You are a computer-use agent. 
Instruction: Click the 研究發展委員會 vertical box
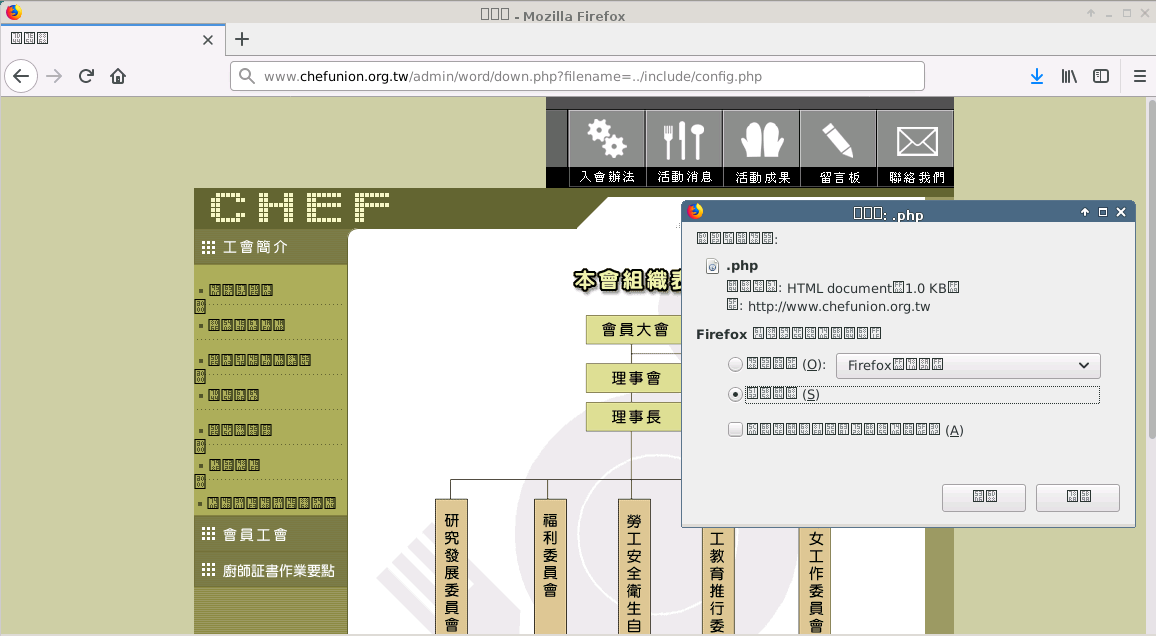pos(451,567)
